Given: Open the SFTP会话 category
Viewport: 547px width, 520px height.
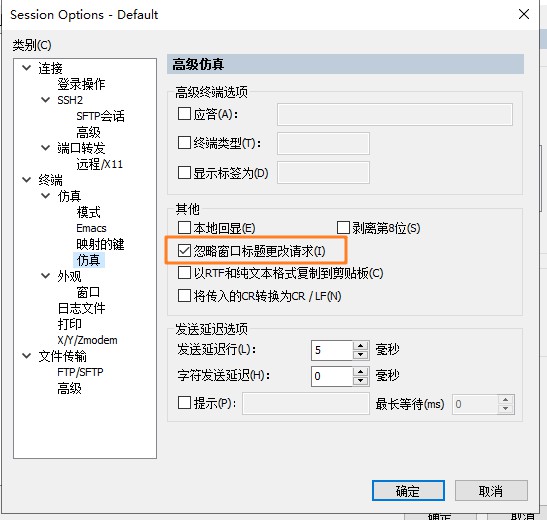Looking at the screenshot, I should click(100, 116).
